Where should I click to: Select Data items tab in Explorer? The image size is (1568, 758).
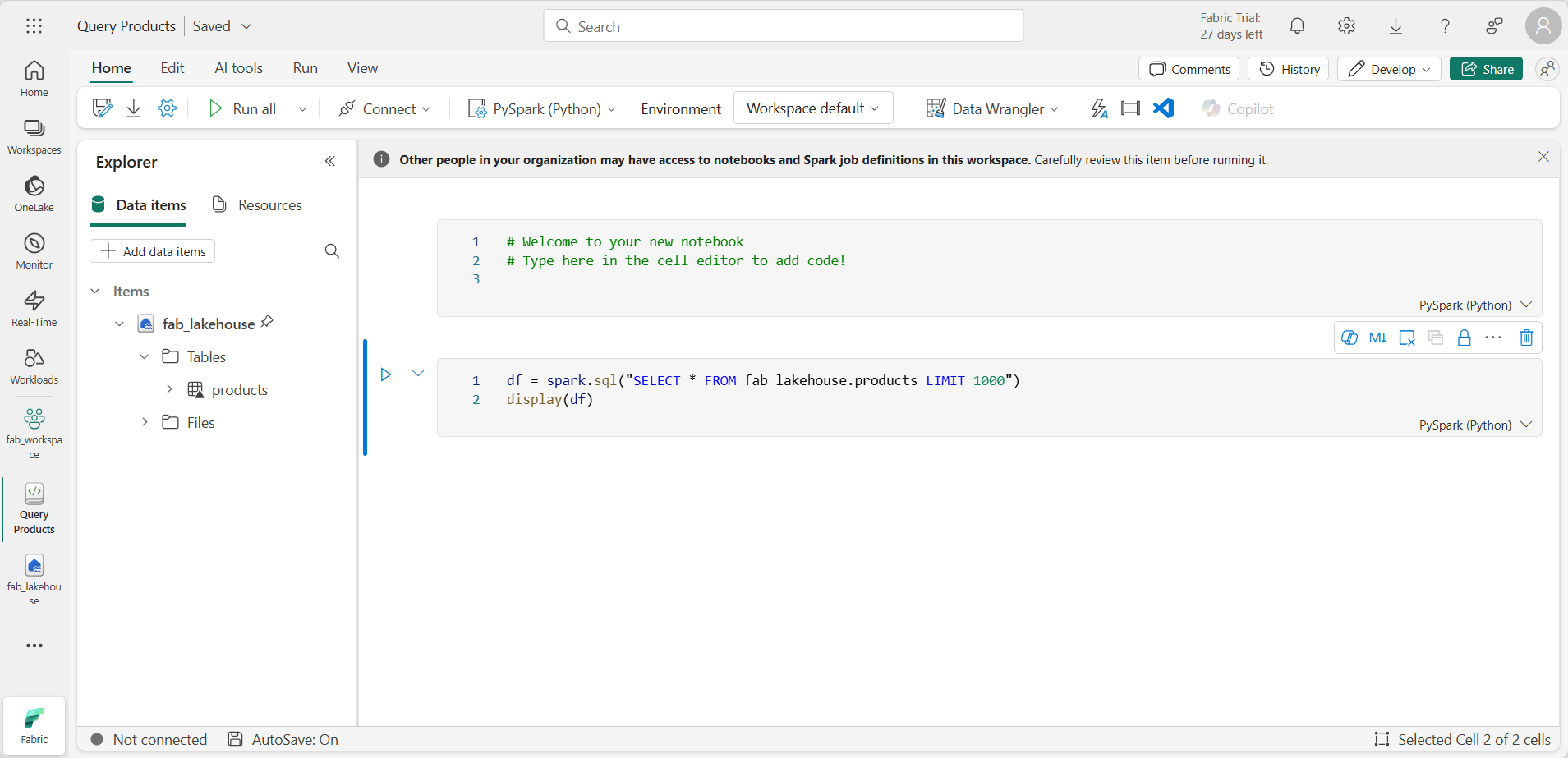138,204
